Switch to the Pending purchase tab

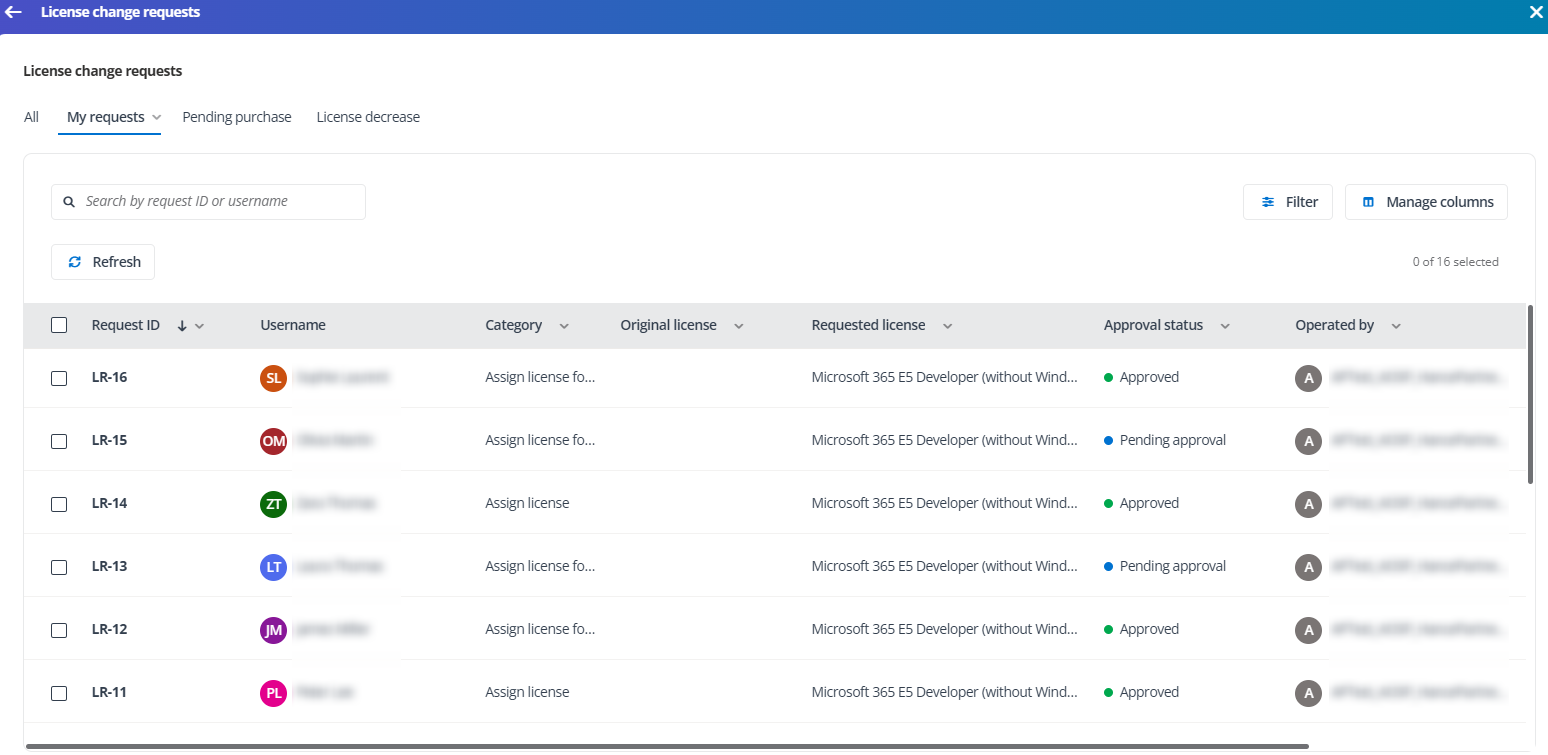click(x=237, y=117)
